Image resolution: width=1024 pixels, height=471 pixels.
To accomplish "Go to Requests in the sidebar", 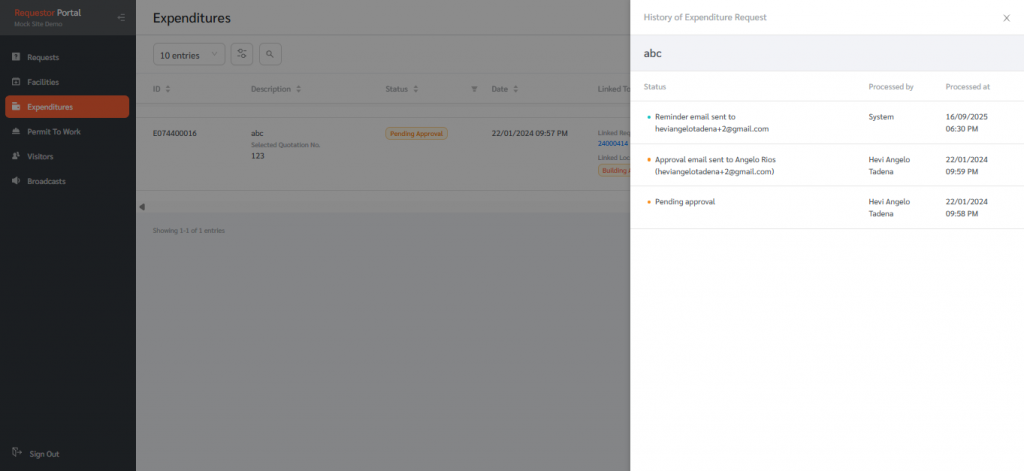I will 42,57.
